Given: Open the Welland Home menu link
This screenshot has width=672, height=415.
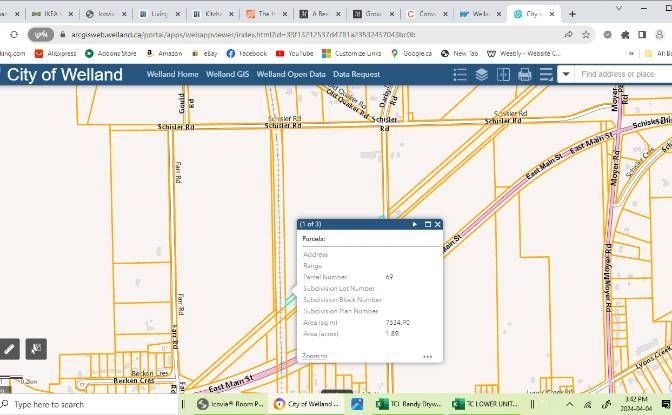Looking at the screenshot, I should coord(173,74).
